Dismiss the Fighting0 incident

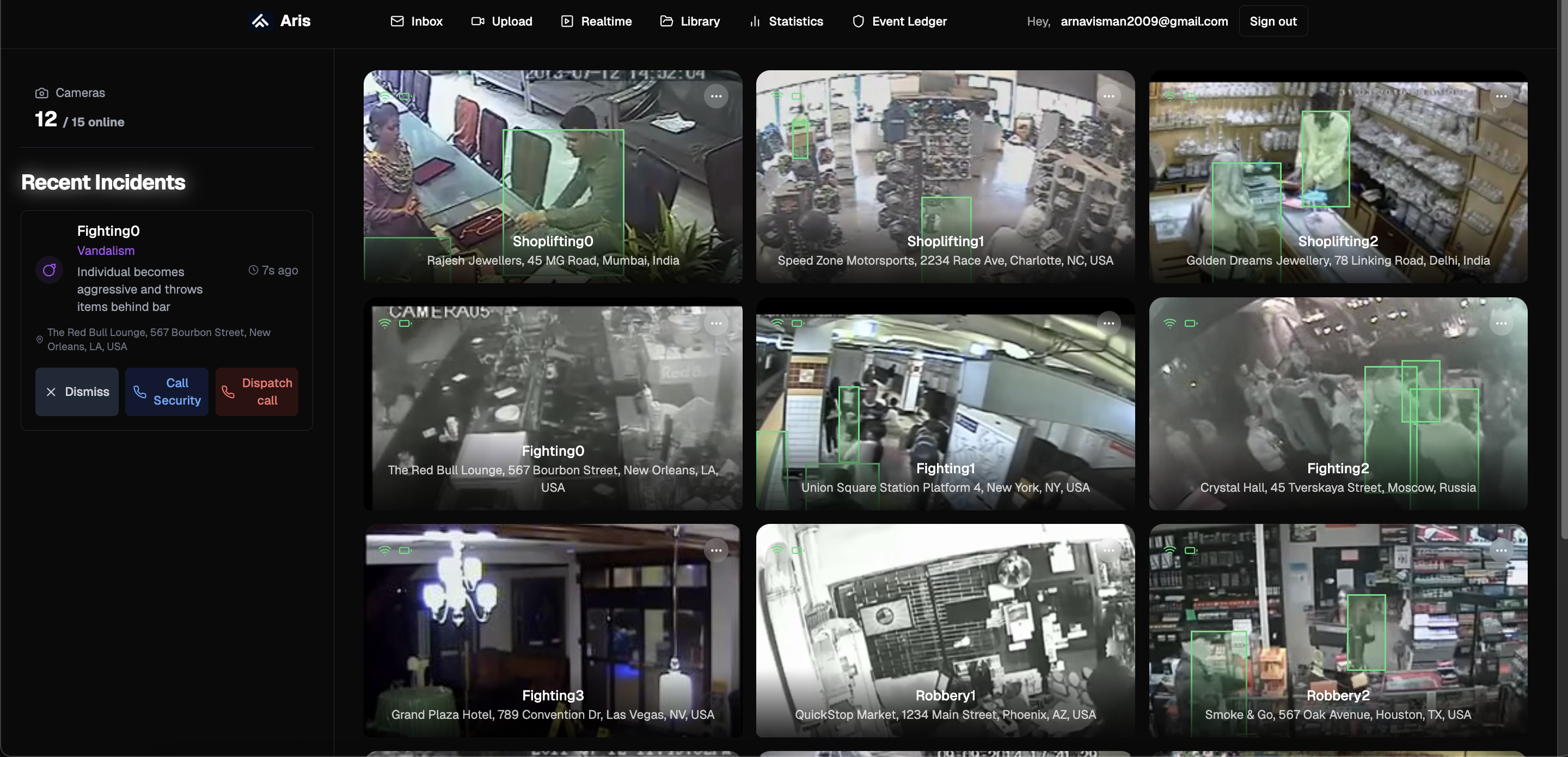[77, 392]
